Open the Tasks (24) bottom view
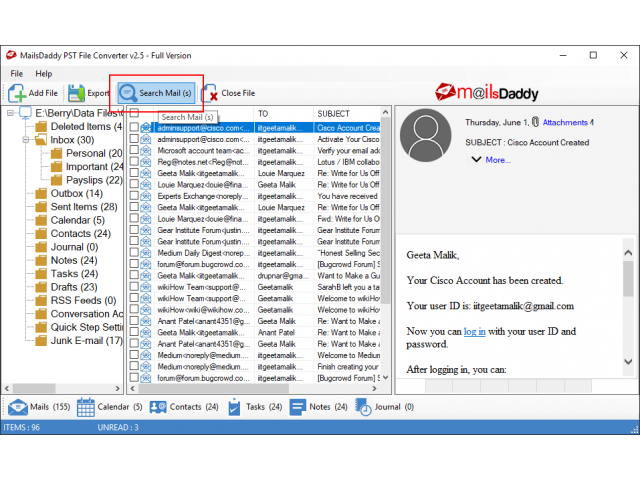Image resolution: width=640 pixels, height=480 pixels. pos(255,407)
